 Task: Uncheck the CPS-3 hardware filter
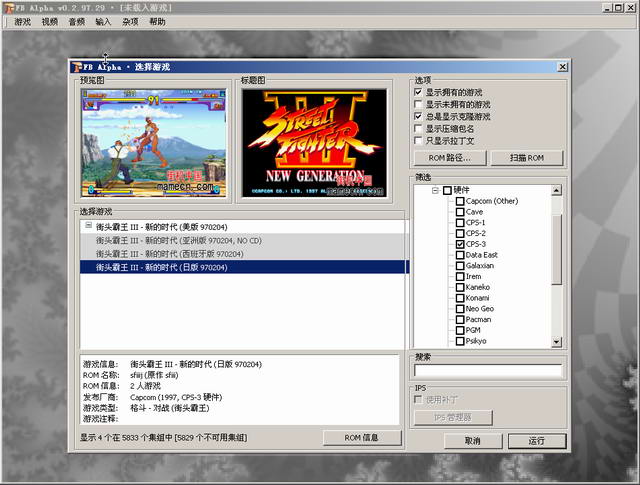pyautogui.click(x=460, y=244)
